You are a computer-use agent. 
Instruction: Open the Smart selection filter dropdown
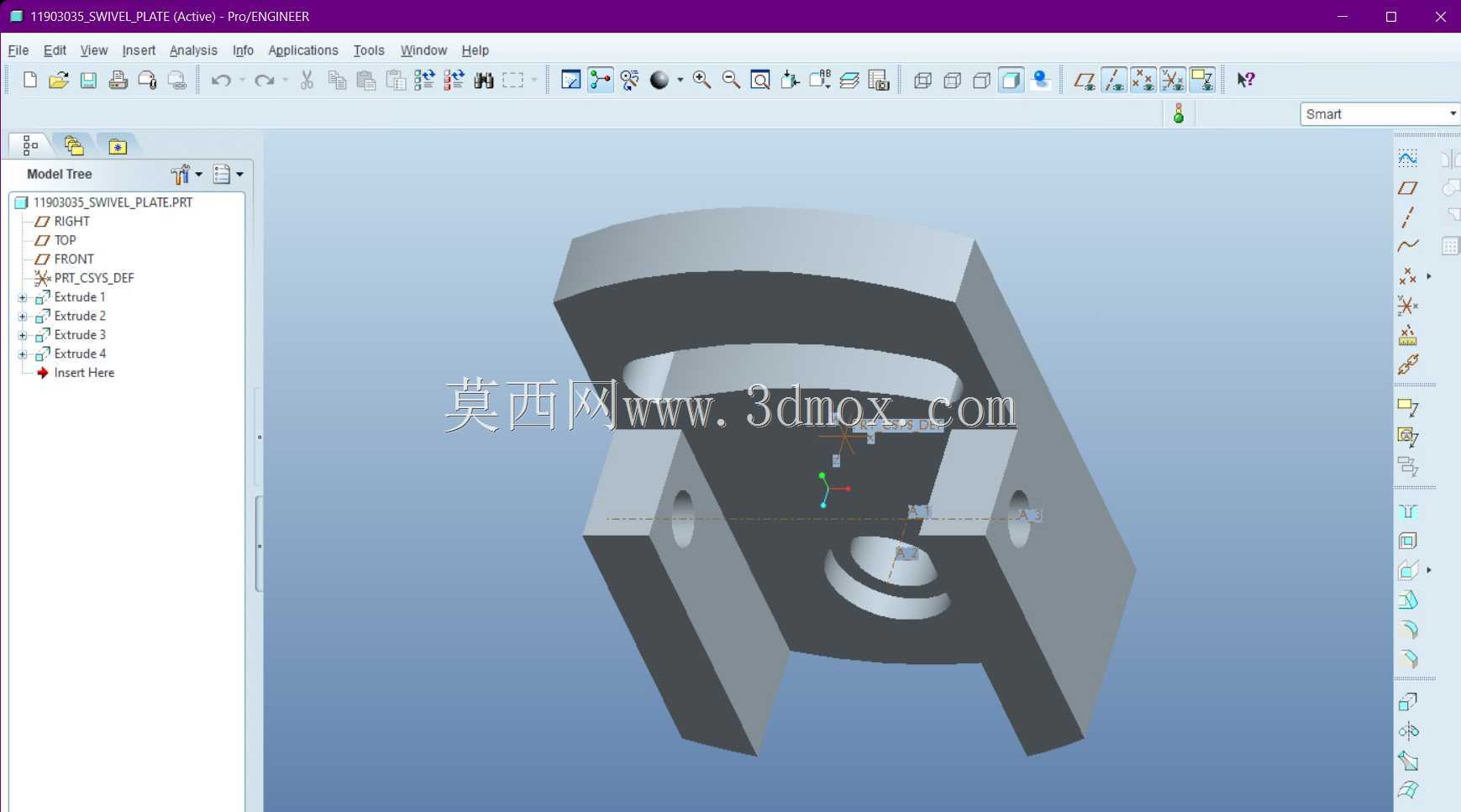(1380, 114)
